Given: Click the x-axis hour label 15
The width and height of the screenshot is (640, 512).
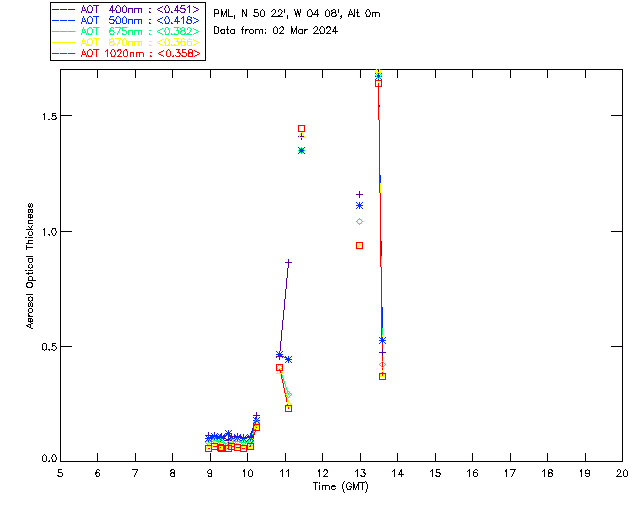Looking at the screenshot, I should (435, 473).
